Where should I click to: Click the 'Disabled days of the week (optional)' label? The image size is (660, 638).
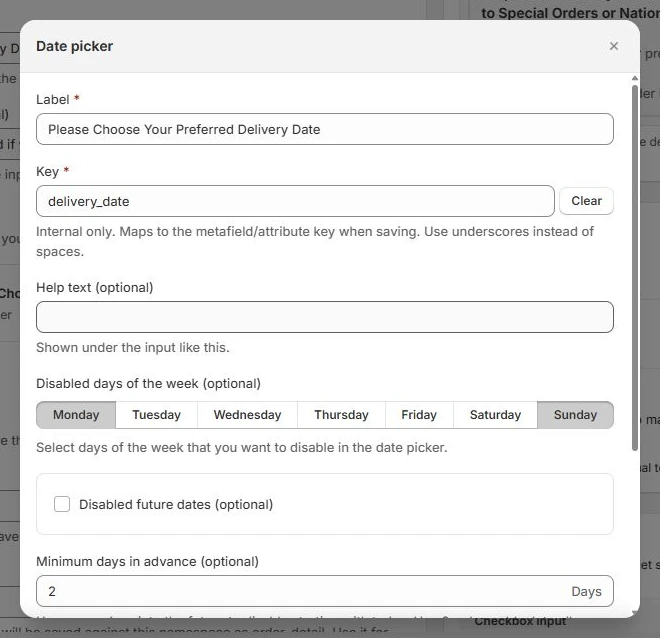tap(149, 383)
